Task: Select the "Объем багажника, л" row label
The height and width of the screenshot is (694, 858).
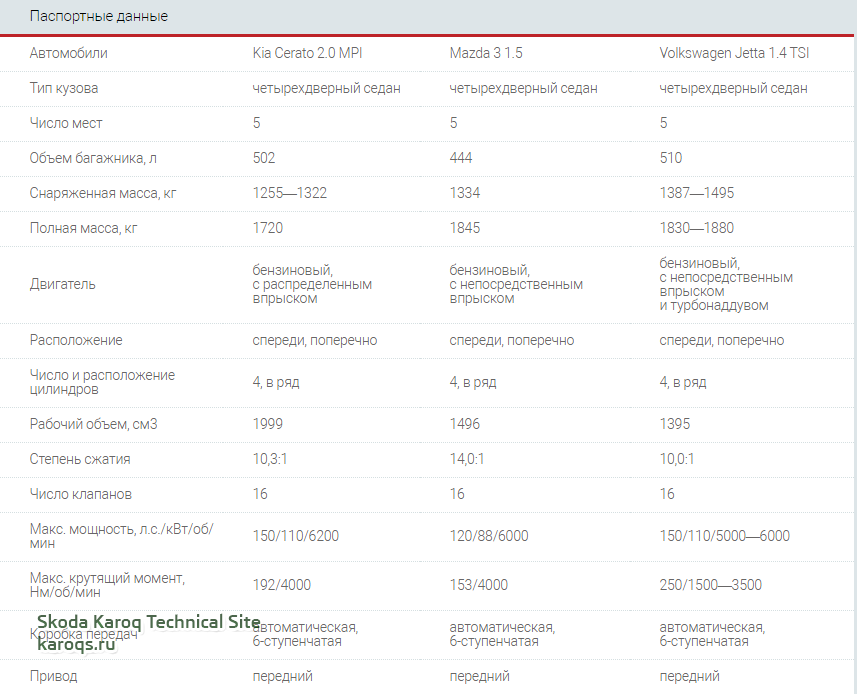Action: coord(93,158)
